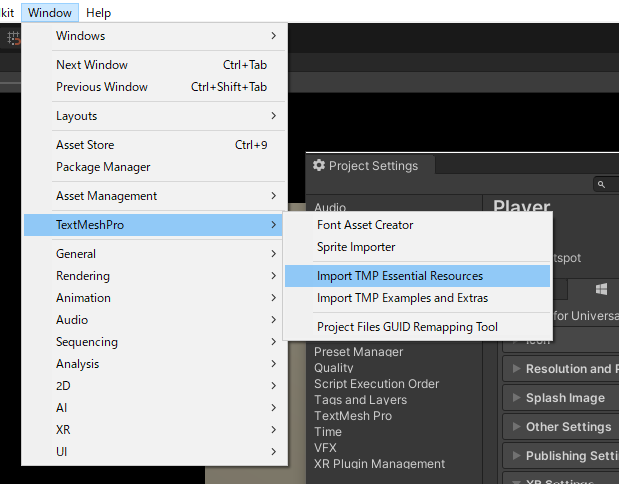The width and height of the screenshot is (619, 484).
Task: Select TextMeshPro menu item
Action: tap(153, 225)
